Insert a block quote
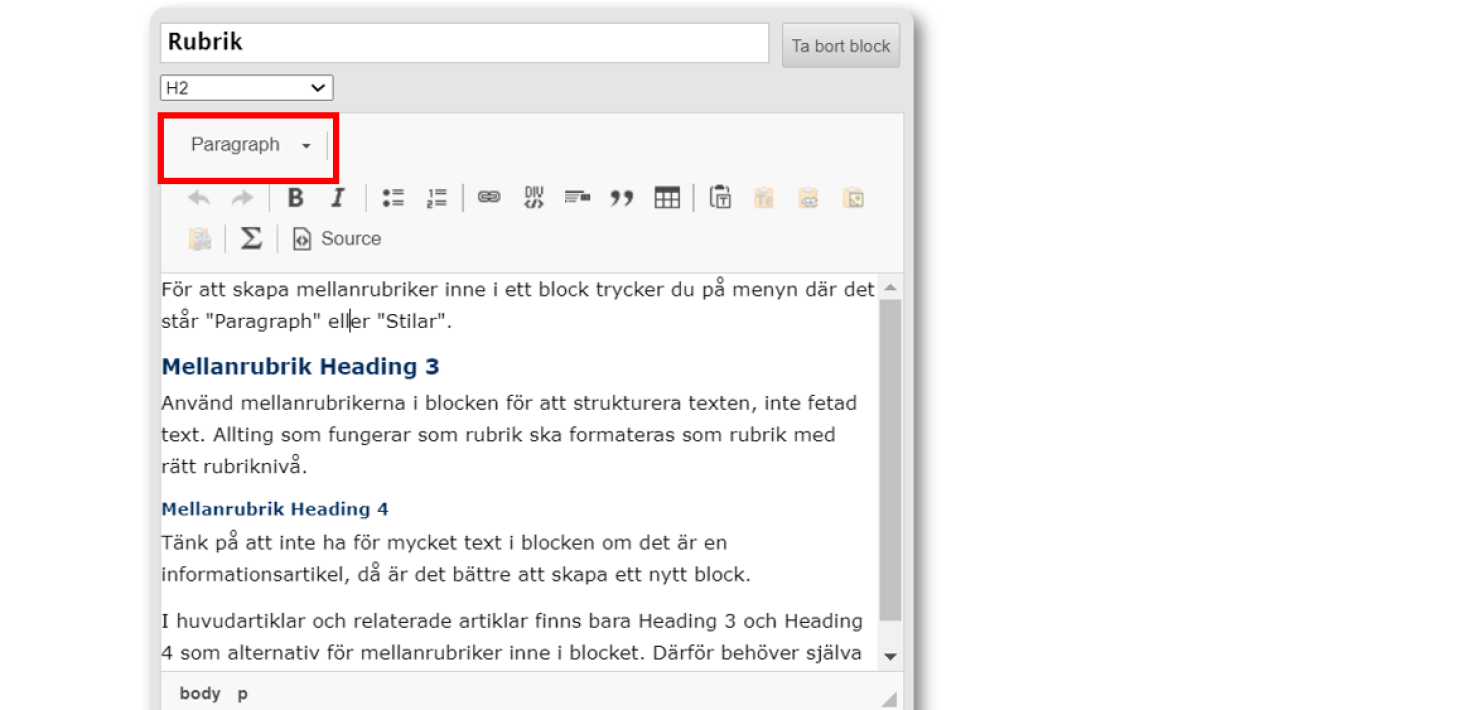This screenshot has width=1468, height=710. [x=622, y=198]
